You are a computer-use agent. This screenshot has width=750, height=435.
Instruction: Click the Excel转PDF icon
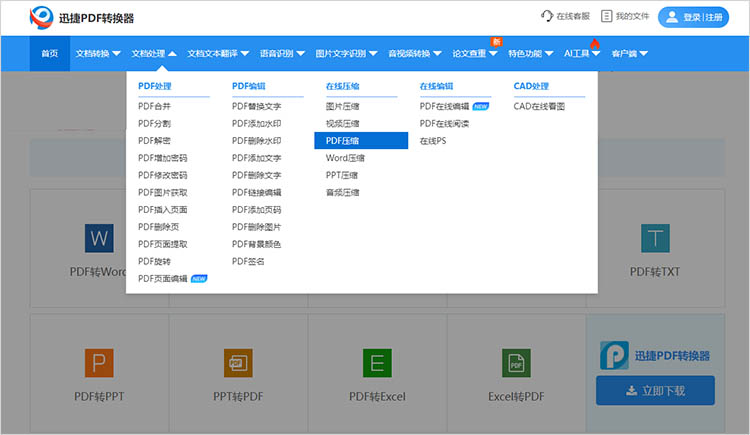[x=516, y=363]
